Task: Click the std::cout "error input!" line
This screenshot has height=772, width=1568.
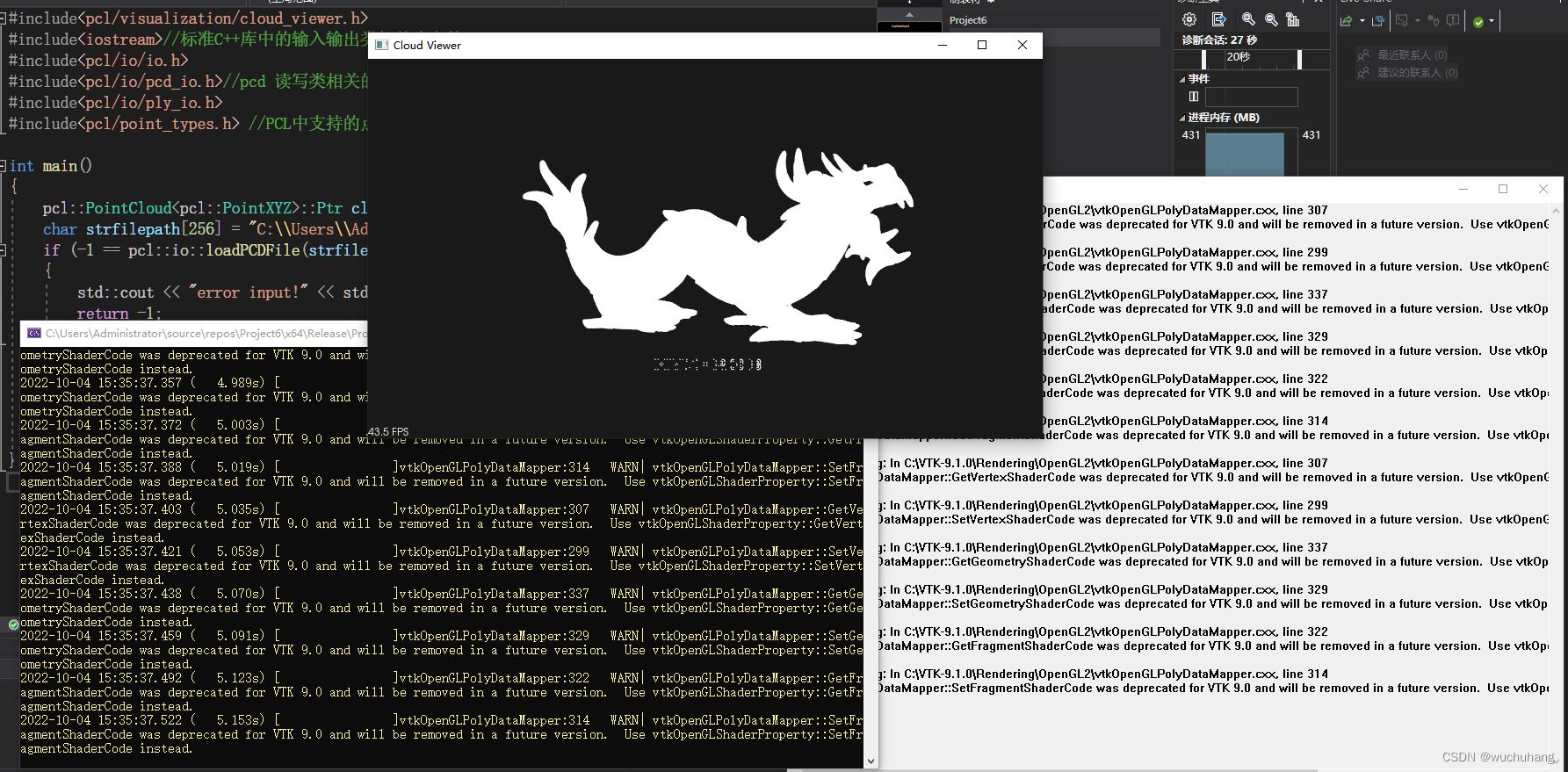Action: coord(222,292)
